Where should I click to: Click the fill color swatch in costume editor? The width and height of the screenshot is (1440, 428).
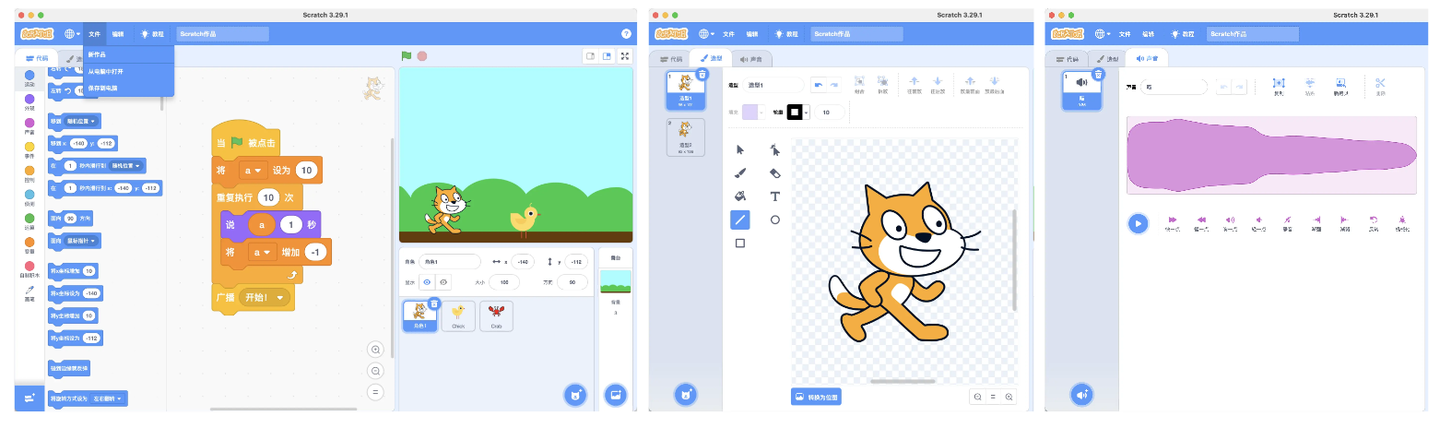(750, 112)
